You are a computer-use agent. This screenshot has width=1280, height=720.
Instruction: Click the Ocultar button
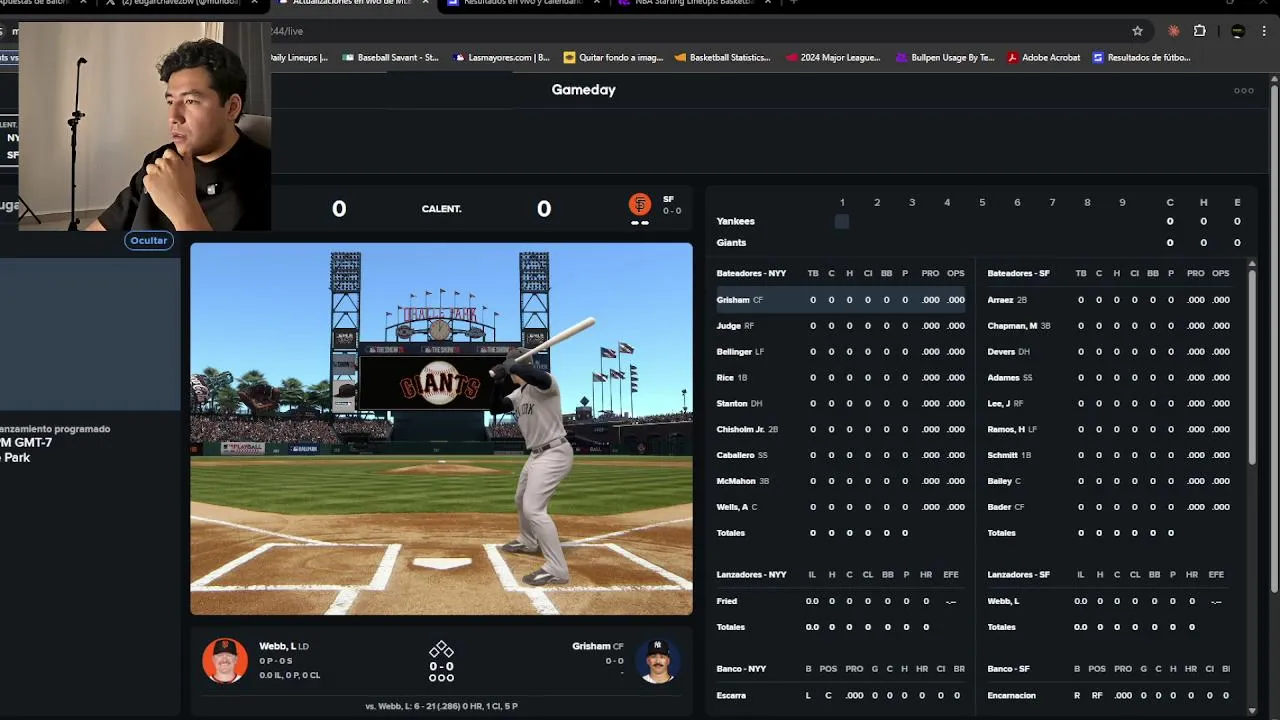[148, 240]
